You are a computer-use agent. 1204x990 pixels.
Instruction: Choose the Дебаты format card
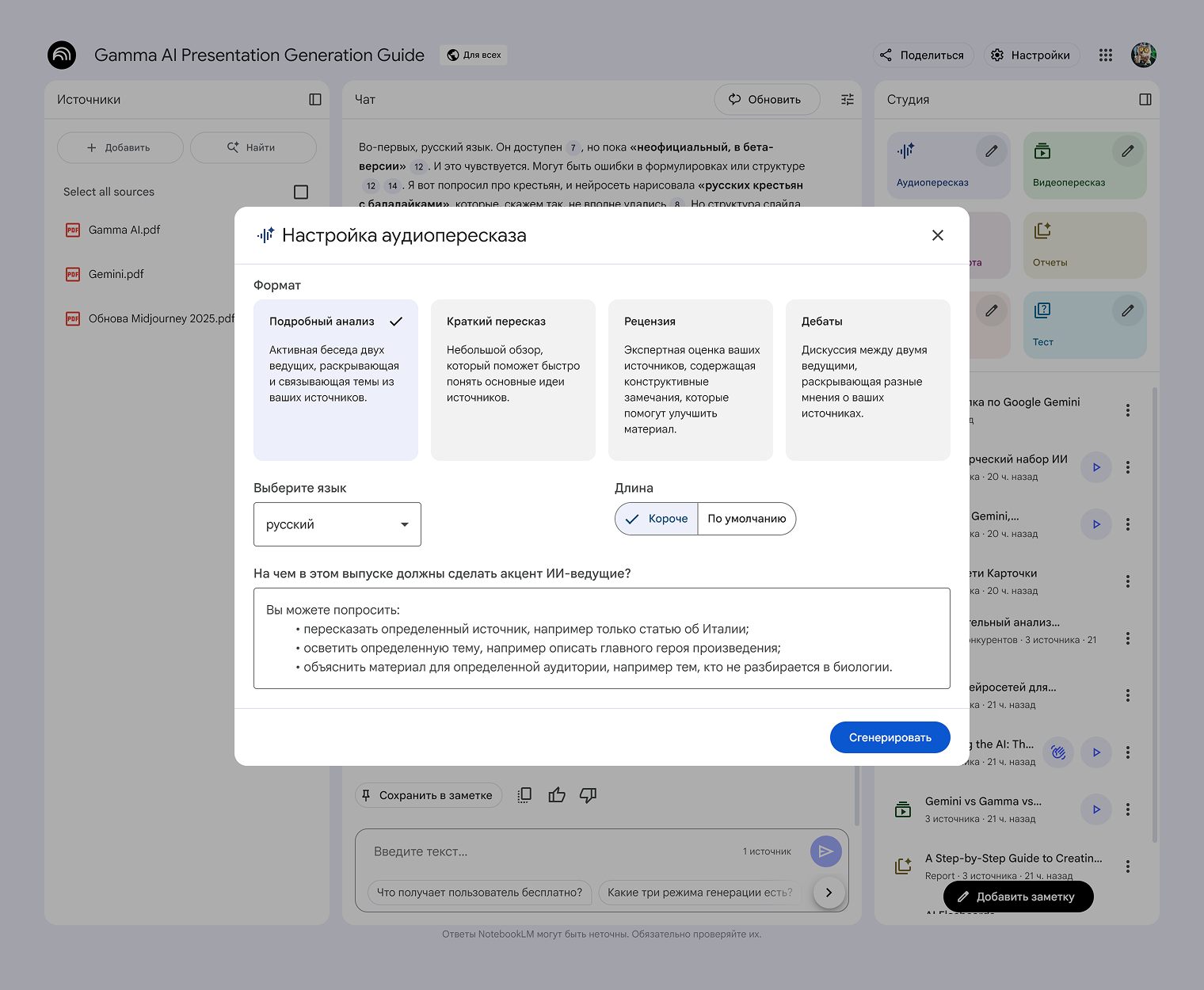pyautogui.click(x=867, y=379)
